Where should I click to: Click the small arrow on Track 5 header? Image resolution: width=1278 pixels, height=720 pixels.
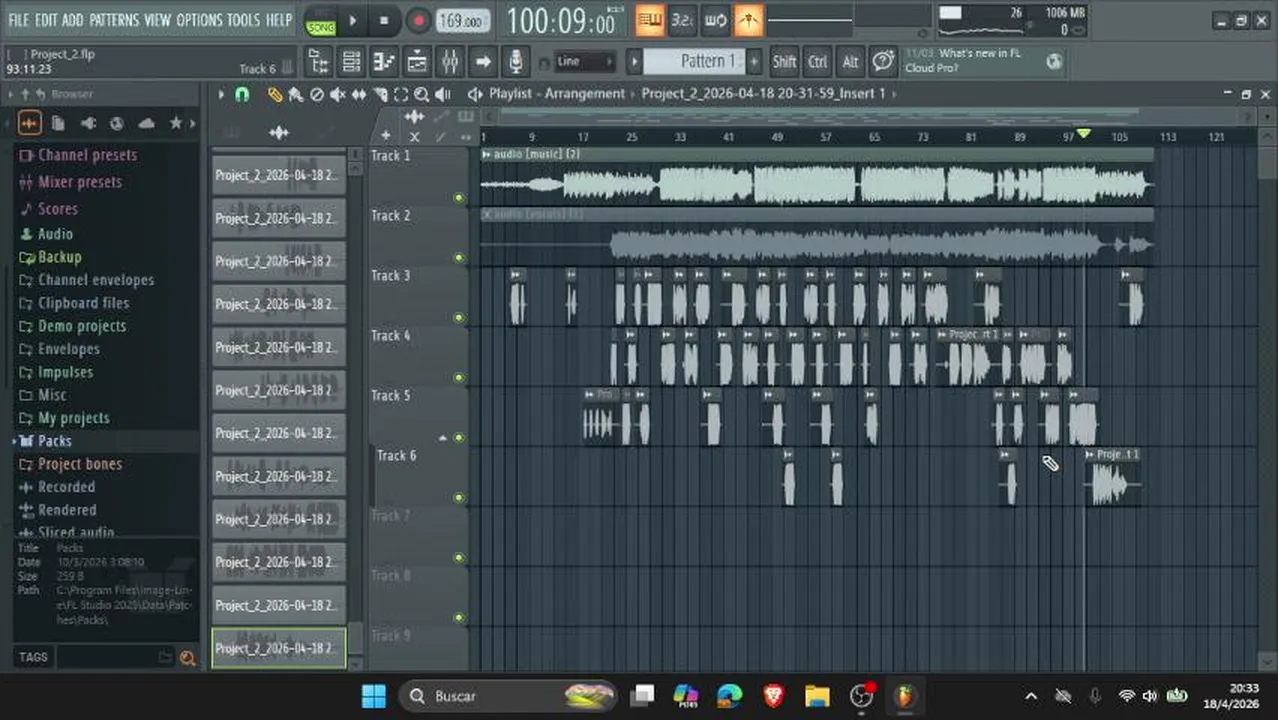[443, 438]
